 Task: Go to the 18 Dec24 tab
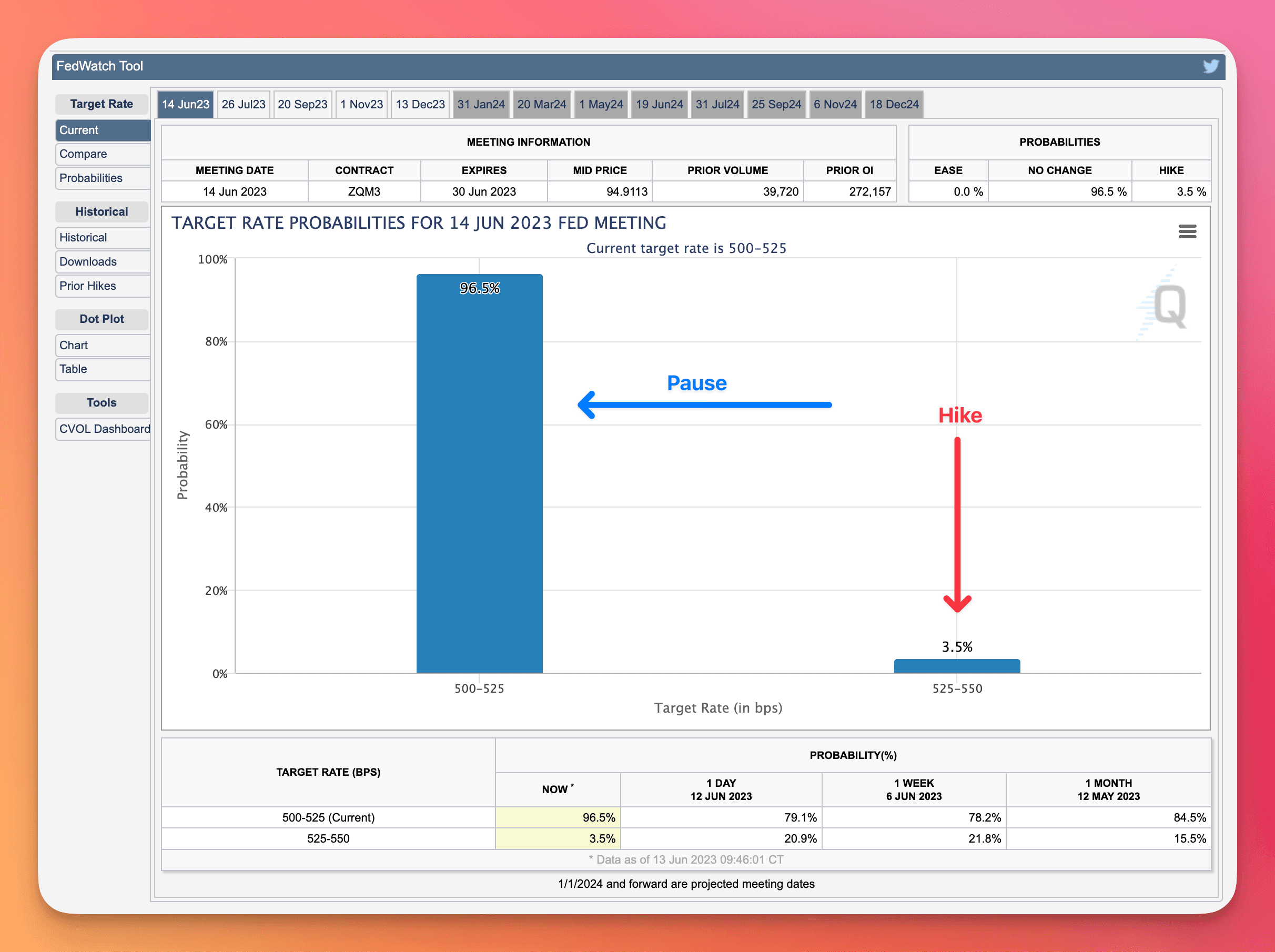(894, 104)
